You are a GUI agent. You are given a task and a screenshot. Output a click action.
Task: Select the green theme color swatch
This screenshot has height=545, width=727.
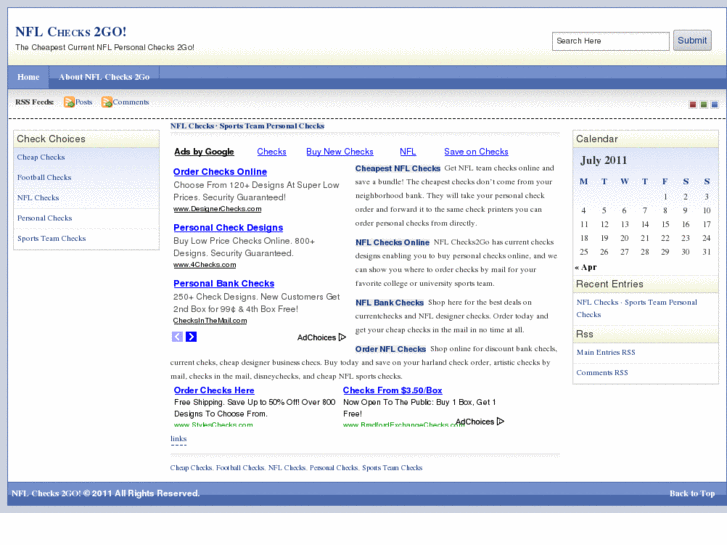[x=704, y=104]
